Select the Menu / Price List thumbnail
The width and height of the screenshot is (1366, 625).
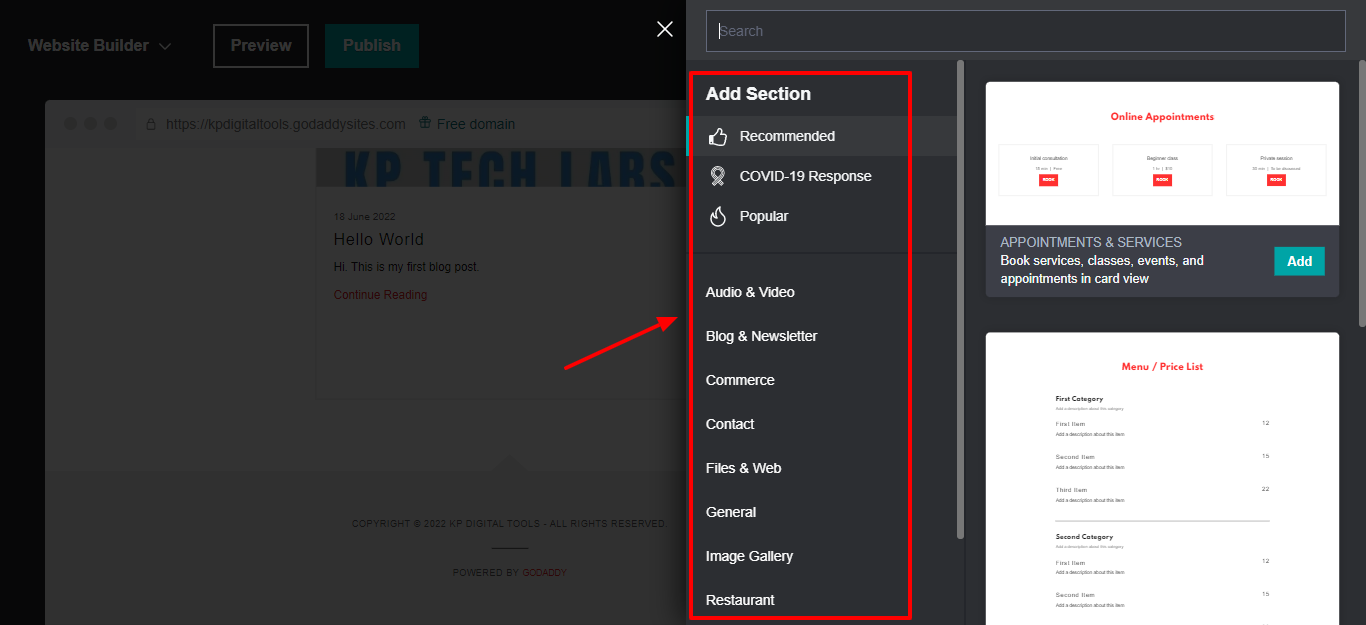[x=1162, y=480]
